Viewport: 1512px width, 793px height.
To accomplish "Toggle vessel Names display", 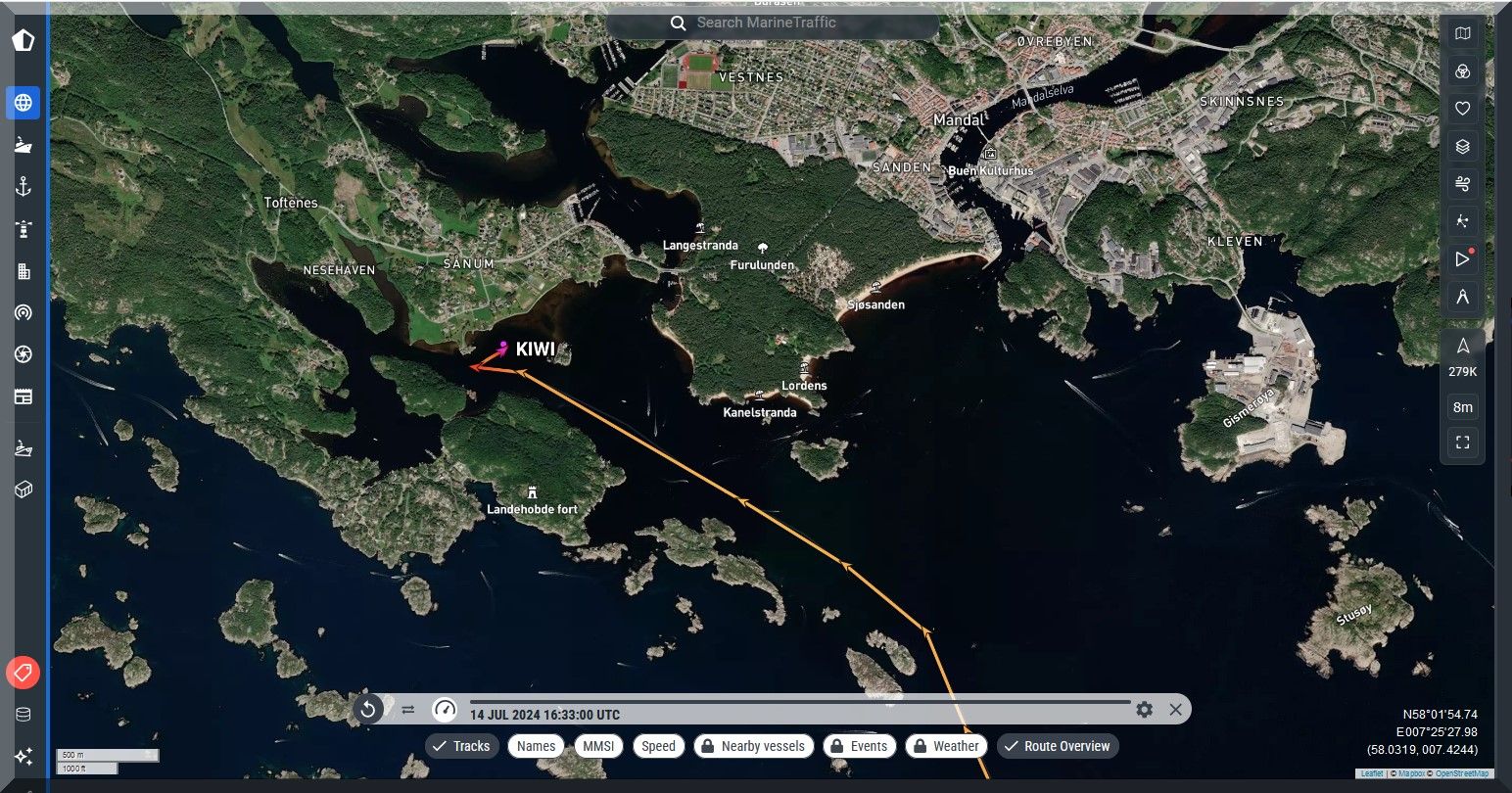I will click(536, 746).
